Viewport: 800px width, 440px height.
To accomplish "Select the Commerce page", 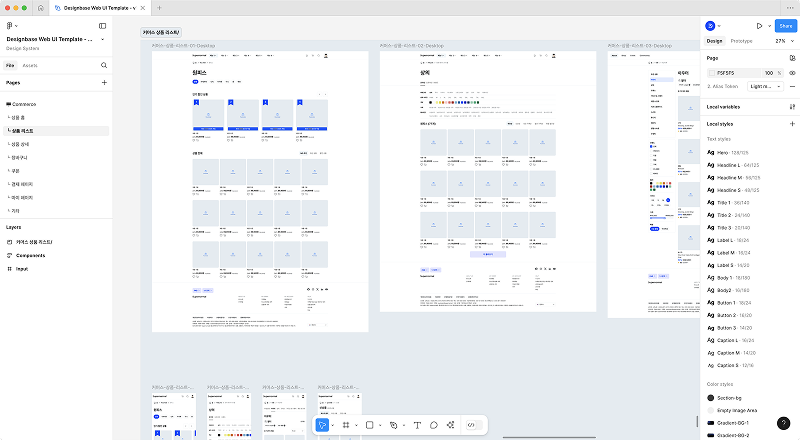I will (56, 104).
